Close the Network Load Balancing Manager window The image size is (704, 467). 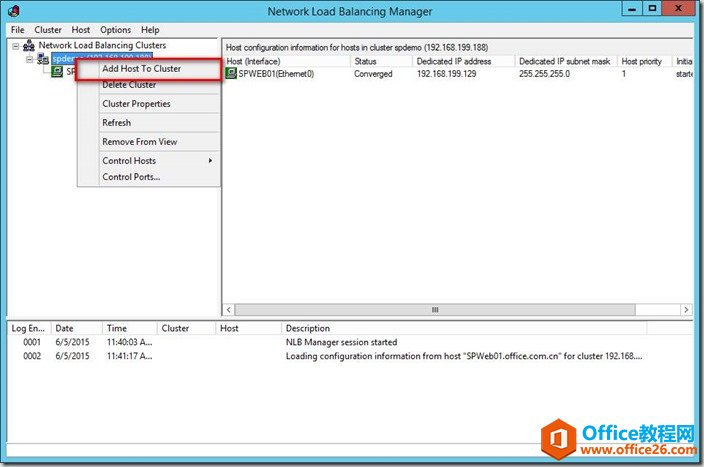678,9
